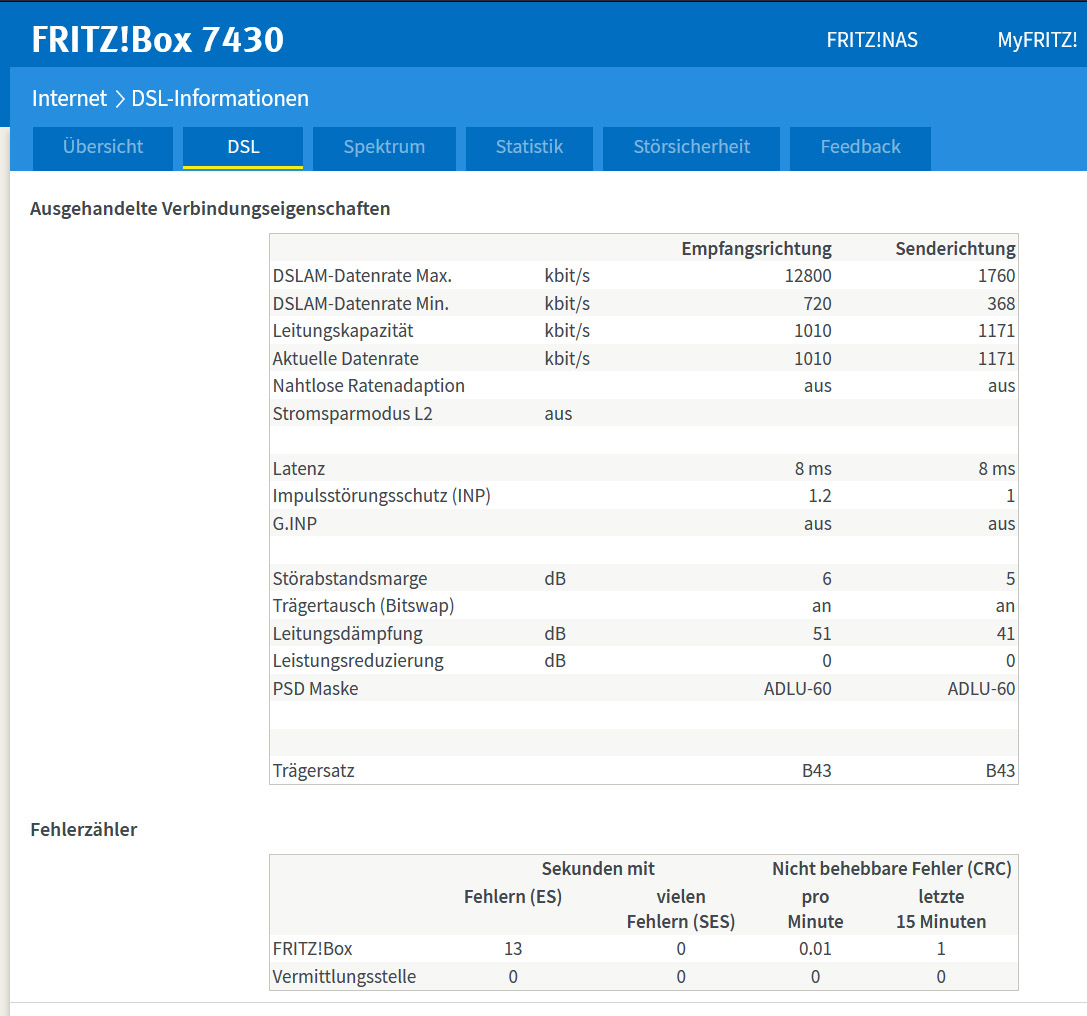The width and height of the screenshot is (1087, 1016).
Task: Click the MyFRITZ! header link
Action: (x=1037, y=41)
